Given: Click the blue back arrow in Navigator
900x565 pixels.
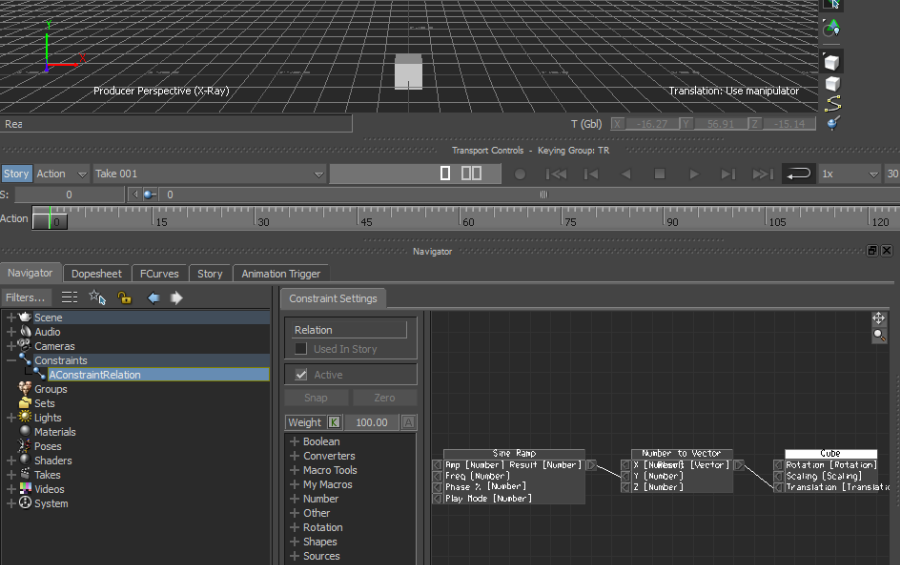Looking at the screenshot, I should point(153,297).
